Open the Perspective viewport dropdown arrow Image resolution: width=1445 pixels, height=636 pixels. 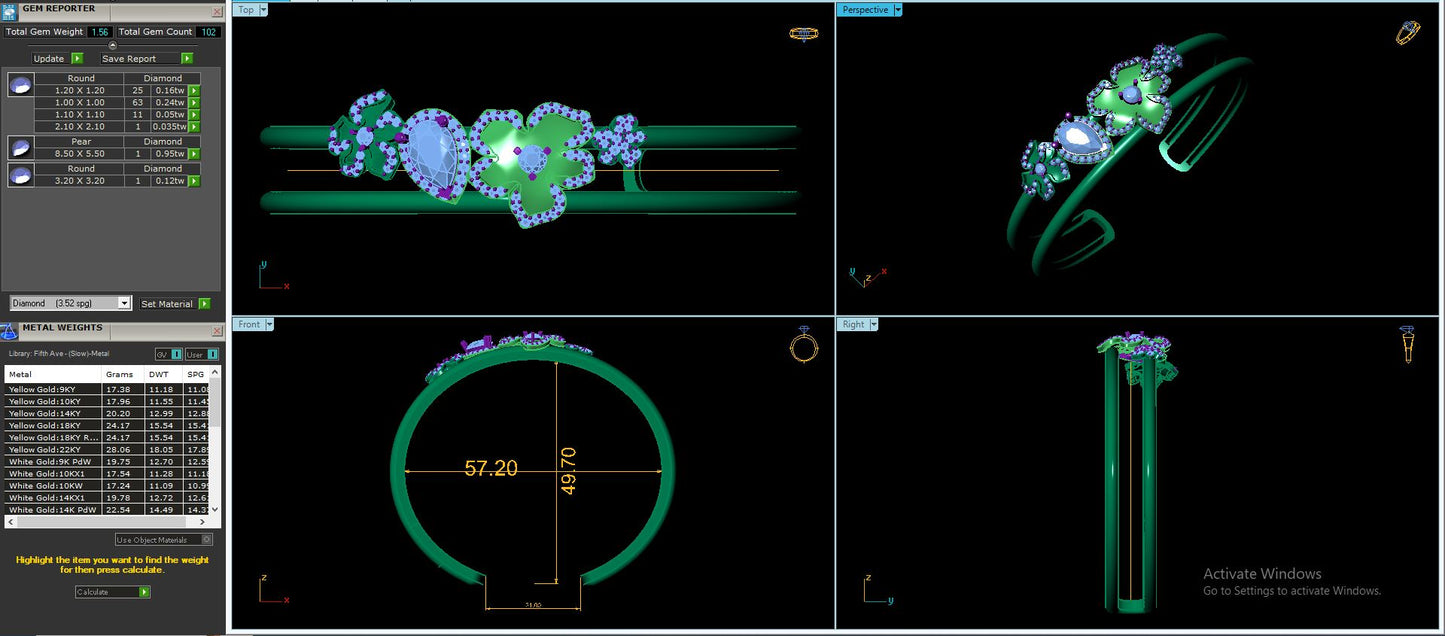point(897,10)
